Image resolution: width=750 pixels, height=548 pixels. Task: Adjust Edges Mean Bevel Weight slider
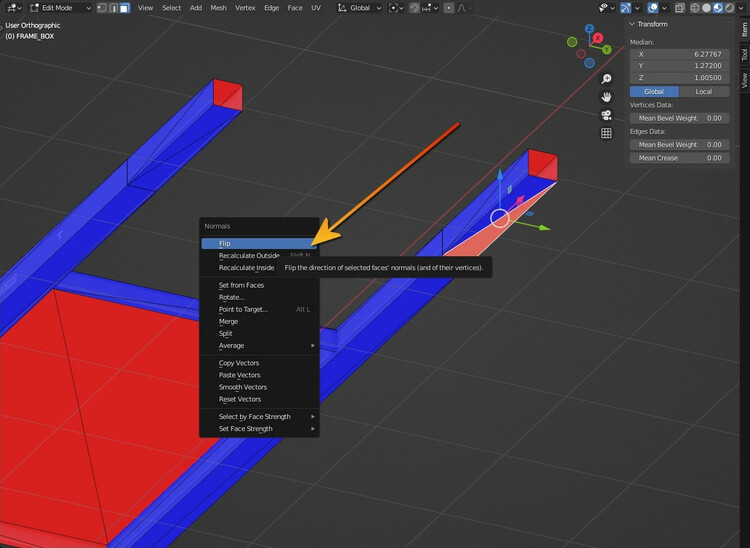[679, 144]
